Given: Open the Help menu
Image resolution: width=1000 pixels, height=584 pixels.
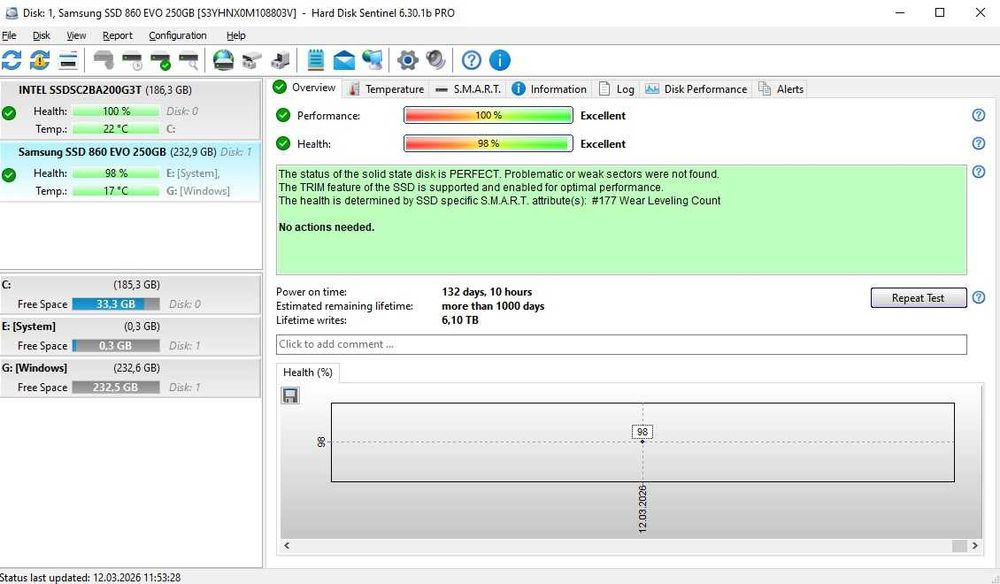Looking at the screenshot, I should 235,36.
